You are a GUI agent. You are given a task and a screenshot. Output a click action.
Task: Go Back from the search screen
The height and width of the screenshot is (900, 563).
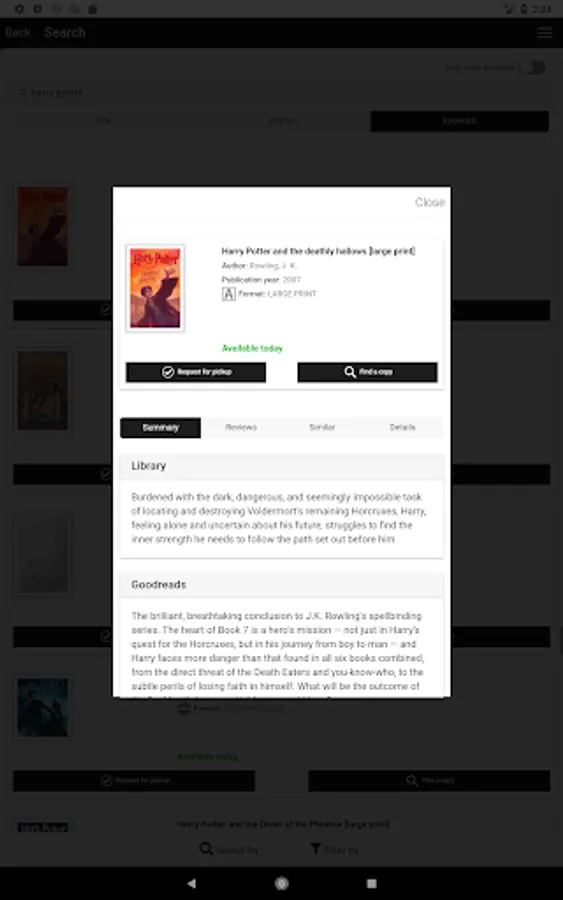point(18,33)
